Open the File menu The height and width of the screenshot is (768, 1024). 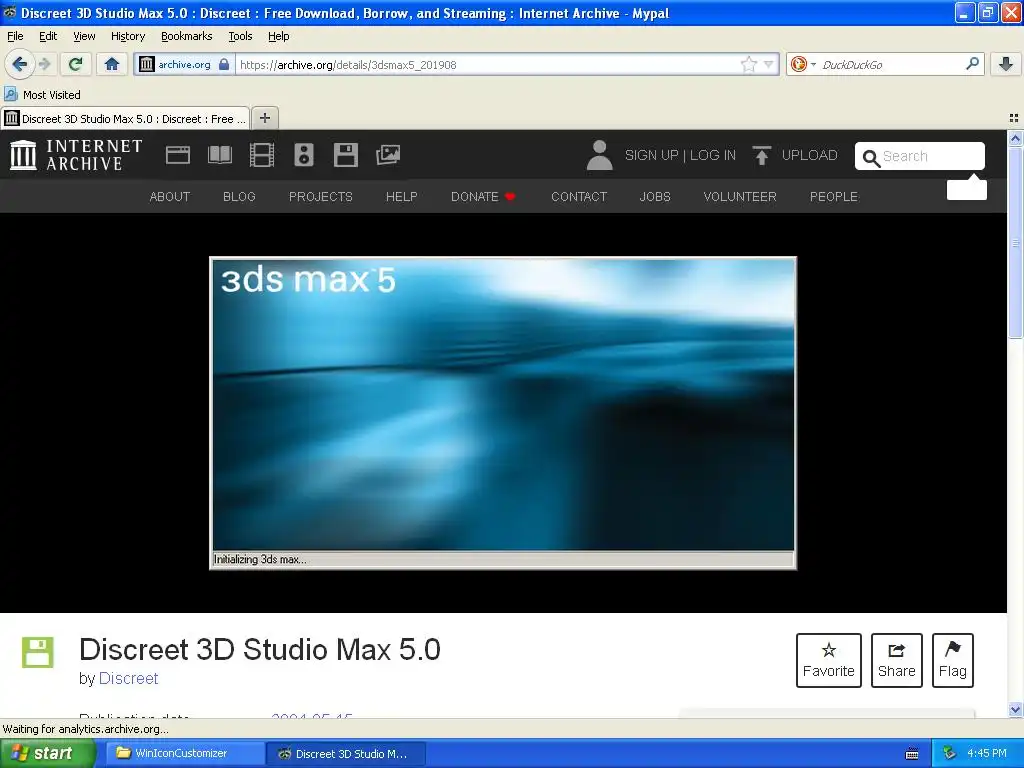(x=15, y=37)
